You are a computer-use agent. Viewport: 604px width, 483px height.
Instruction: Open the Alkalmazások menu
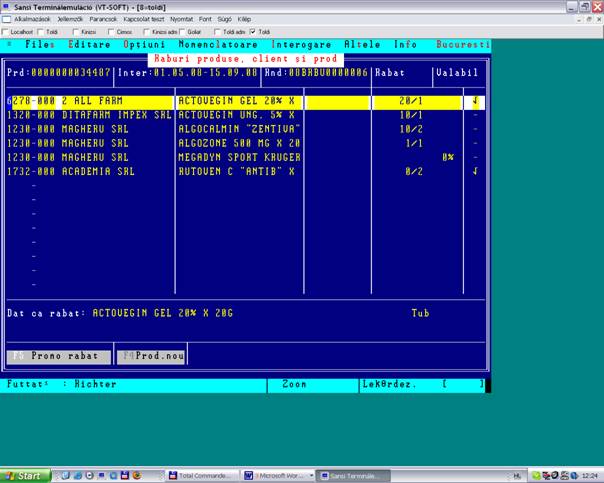click(x=32, y=19)
